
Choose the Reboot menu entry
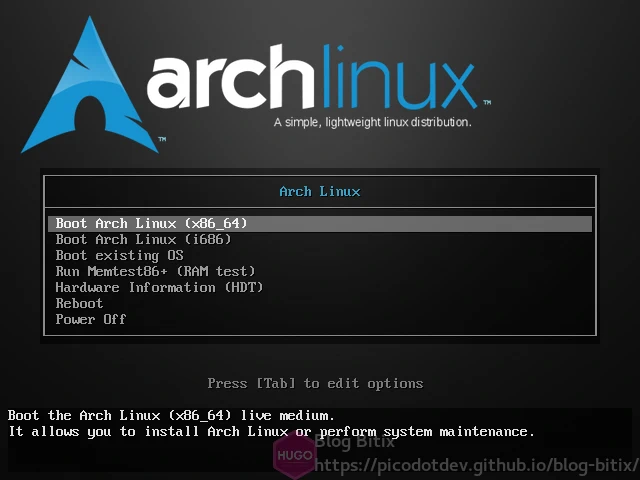(79, 303)
